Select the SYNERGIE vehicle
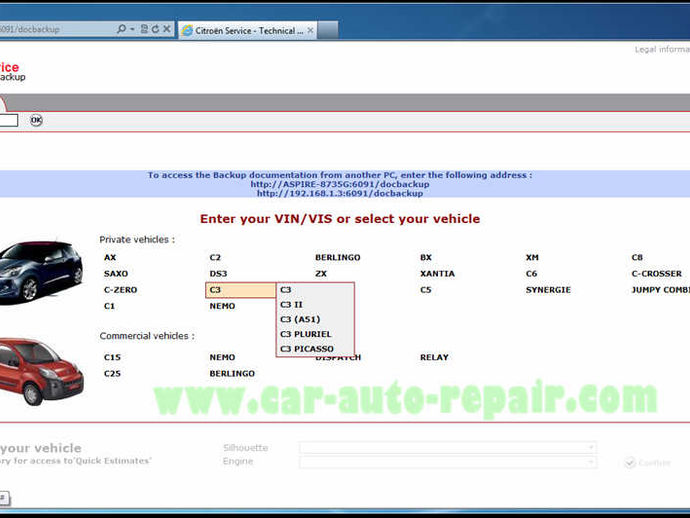The height and width of the screenshot is (518, 690). (x=548, y=290)
